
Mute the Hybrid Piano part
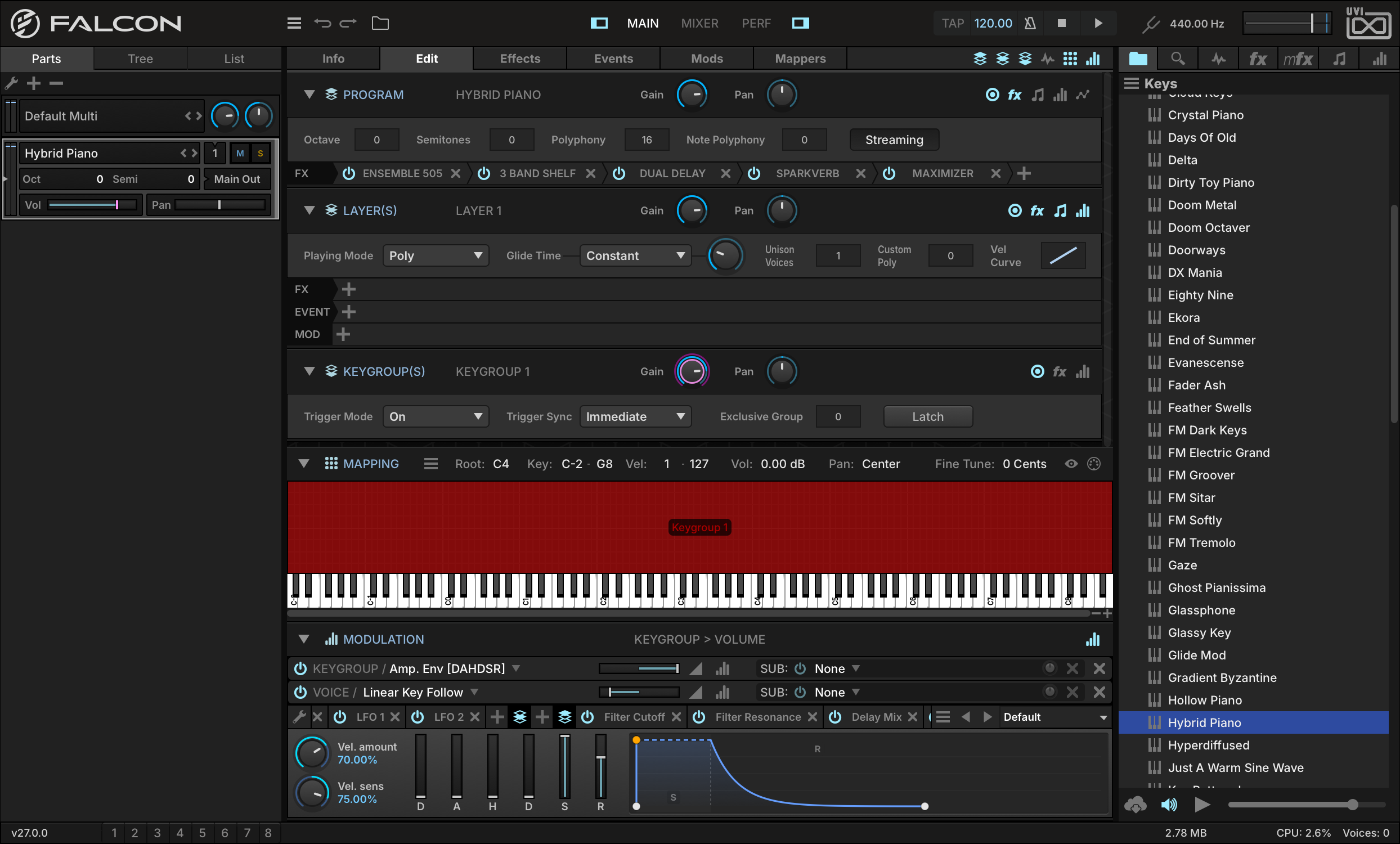click(240, 154)
